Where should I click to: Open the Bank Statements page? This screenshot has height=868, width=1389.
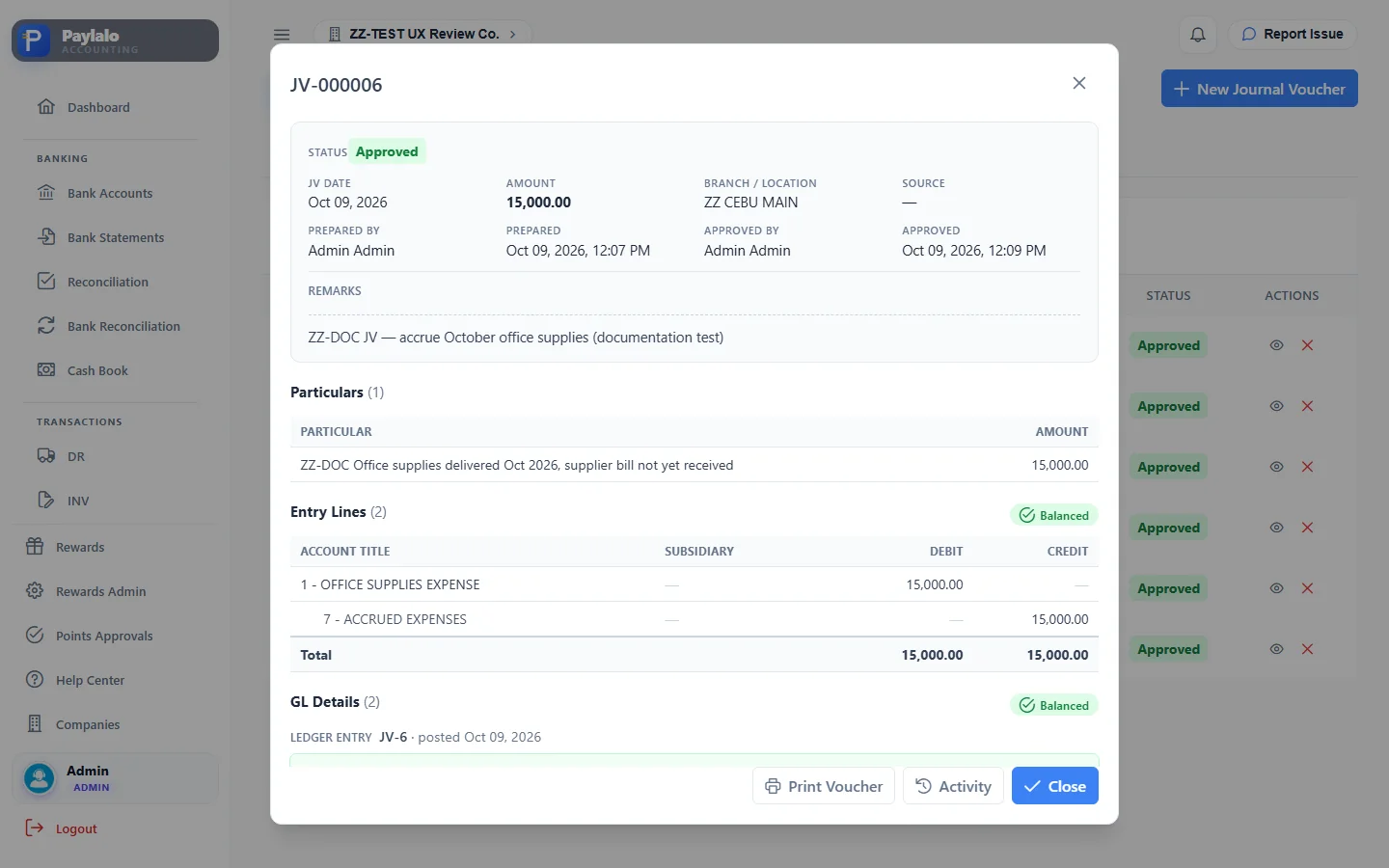115,237
